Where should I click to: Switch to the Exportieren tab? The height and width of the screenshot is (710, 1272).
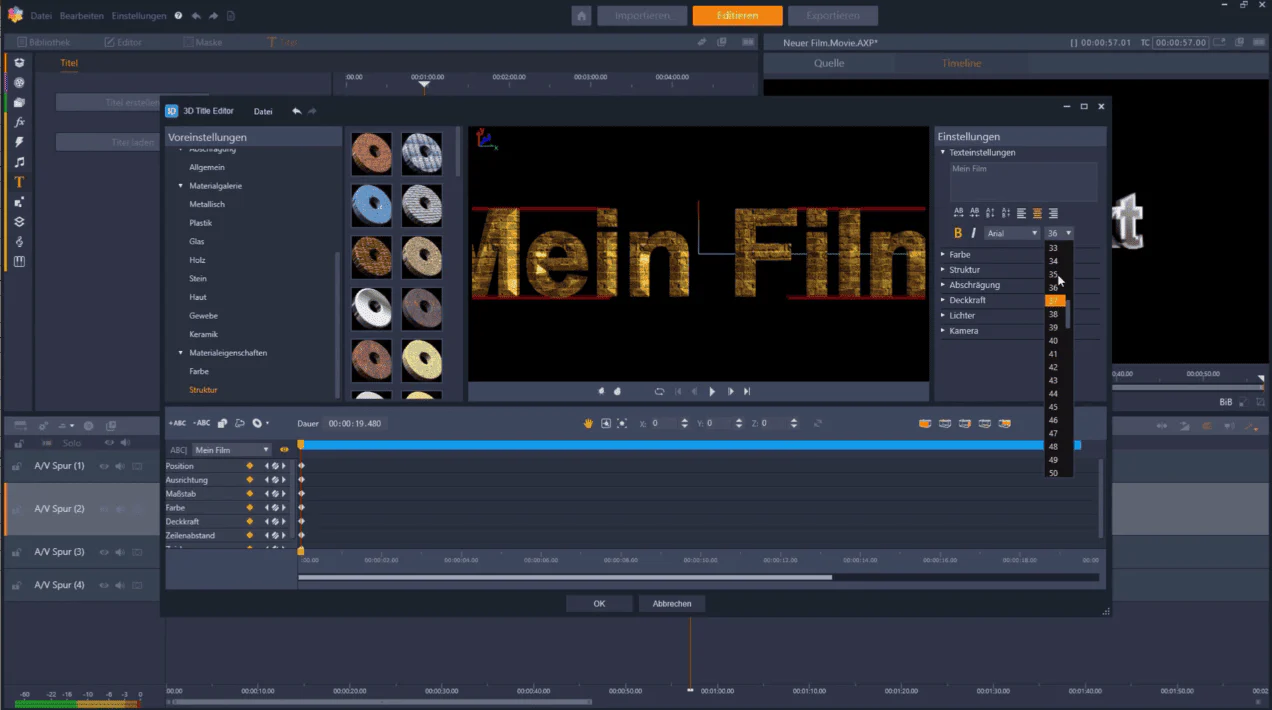pos(832,16)
